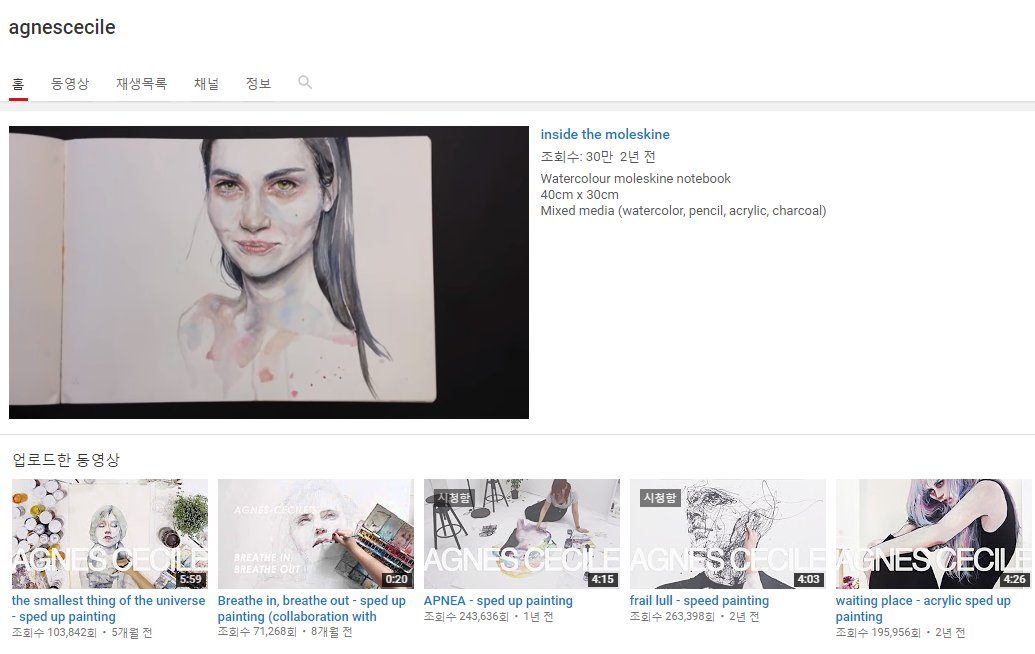Open the channel search magnifier icon
Image resolution: width=1035 pixels, height=654 pixels.
click(x=304, y=82)
